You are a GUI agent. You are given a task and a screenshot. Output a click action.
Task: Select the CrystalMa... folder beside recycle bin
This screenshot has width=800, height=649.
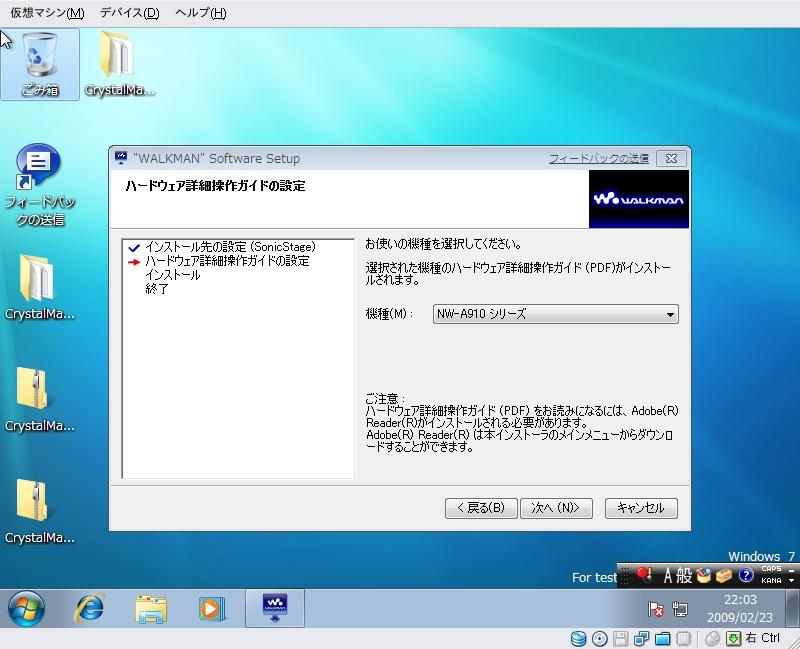click(119, 65)
